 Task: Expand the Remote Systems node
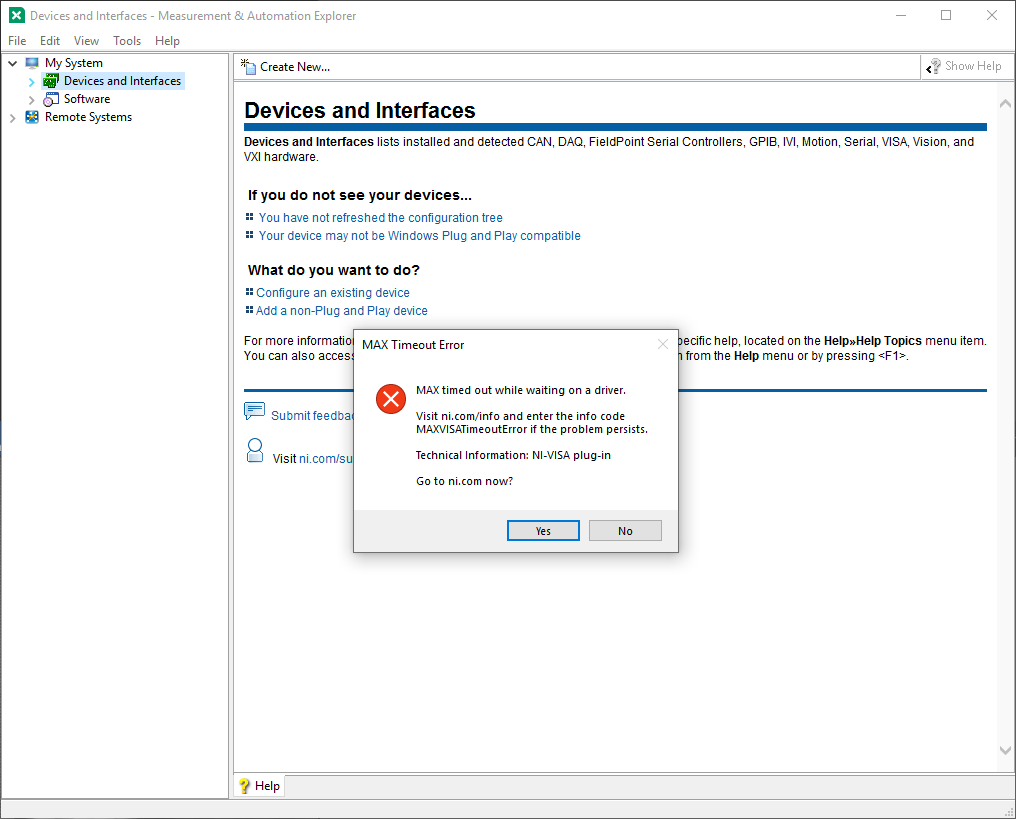point(12,117)
